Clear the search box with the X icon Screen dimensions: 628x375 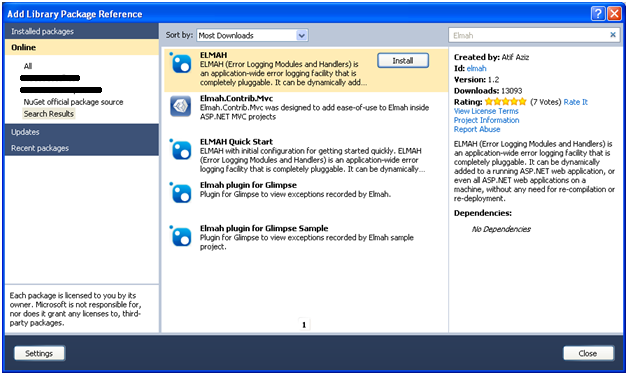[613, 35]
